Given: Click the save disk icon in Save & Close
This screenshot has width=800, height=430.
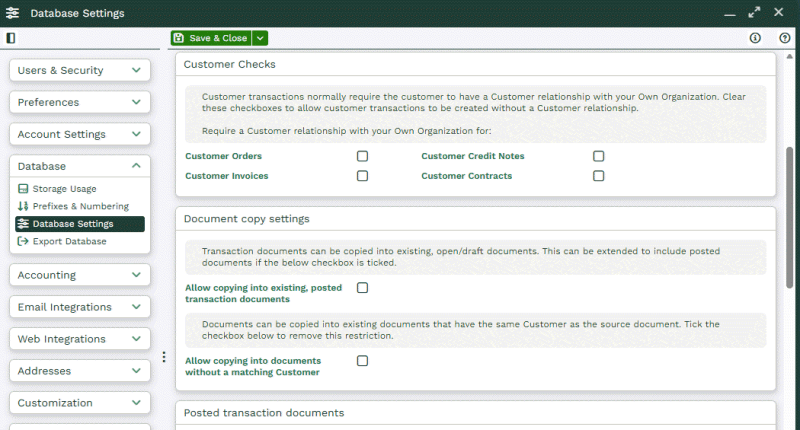Looking at the screenshot, I should coord(179,38).
